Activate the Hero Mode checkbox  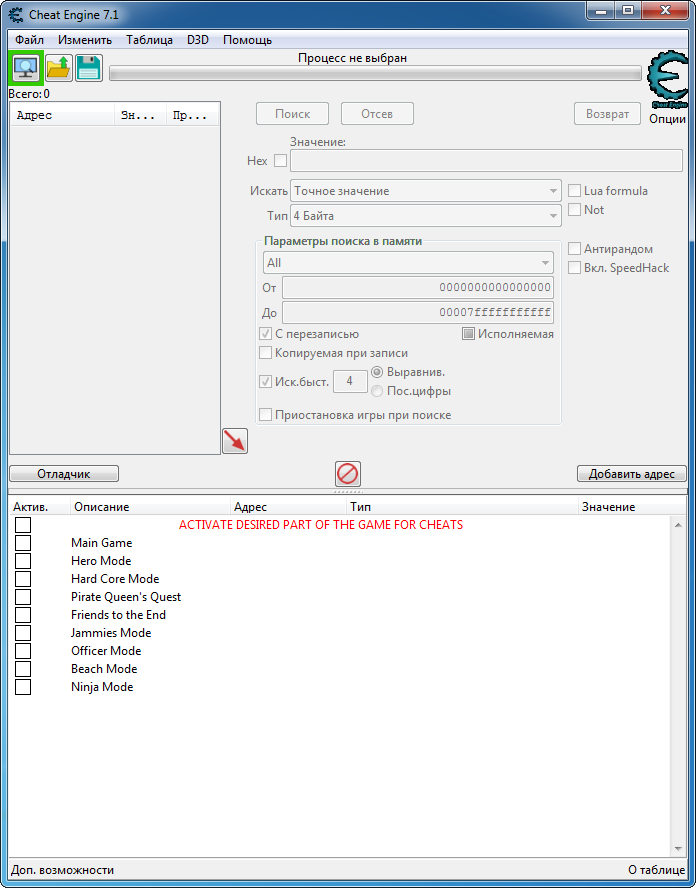pyautogui.click(x=23, y=561)
